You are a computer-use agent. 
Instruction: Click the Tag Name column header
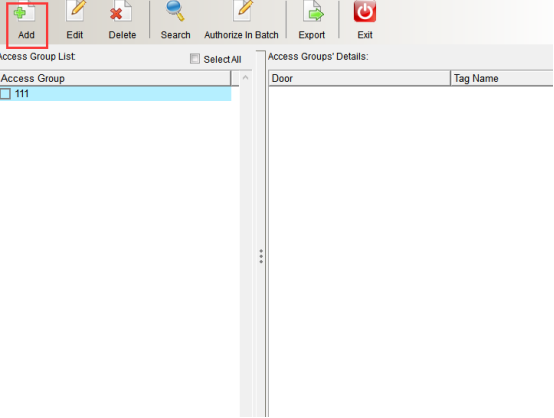click(502, 78)
